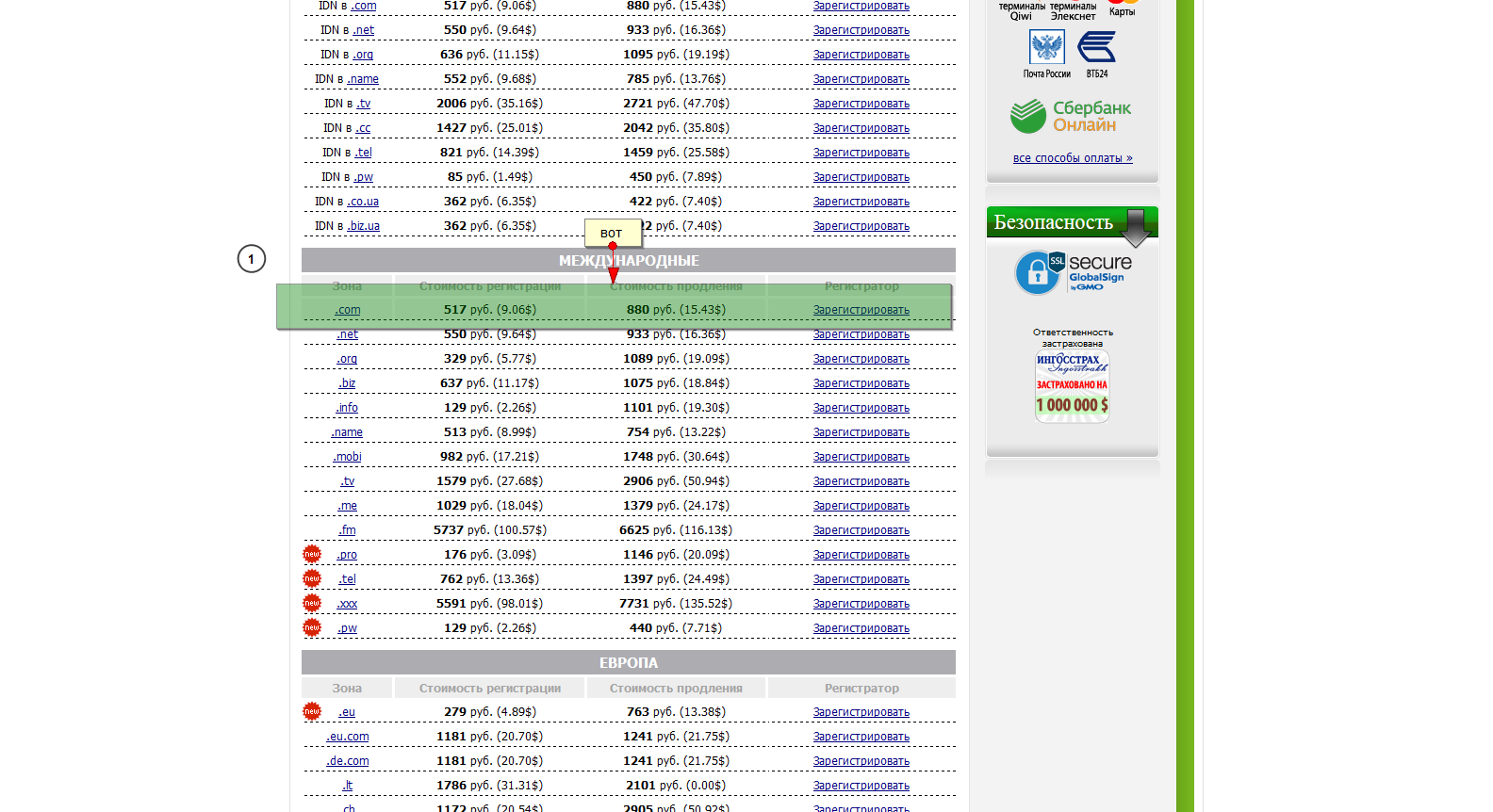Click the price "2101 руб. (0.00$)"

676,786
